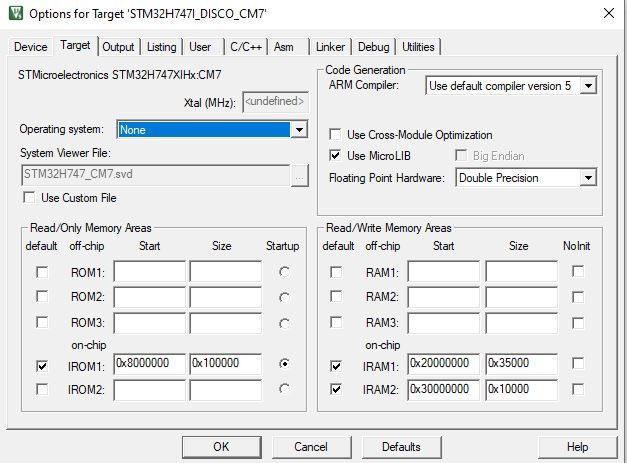627x463 pixels.
Task: Check the ROM2 default checkbox
Action: 42,297
